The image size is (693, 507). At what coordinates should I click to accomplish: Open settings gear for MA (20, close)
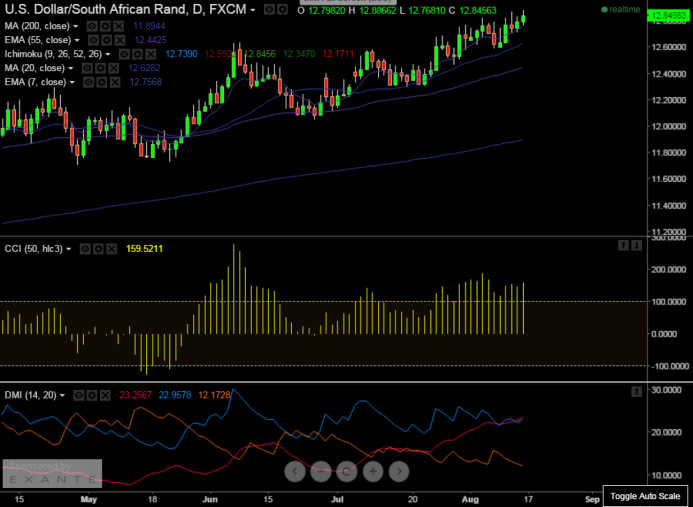coord(100,68)
